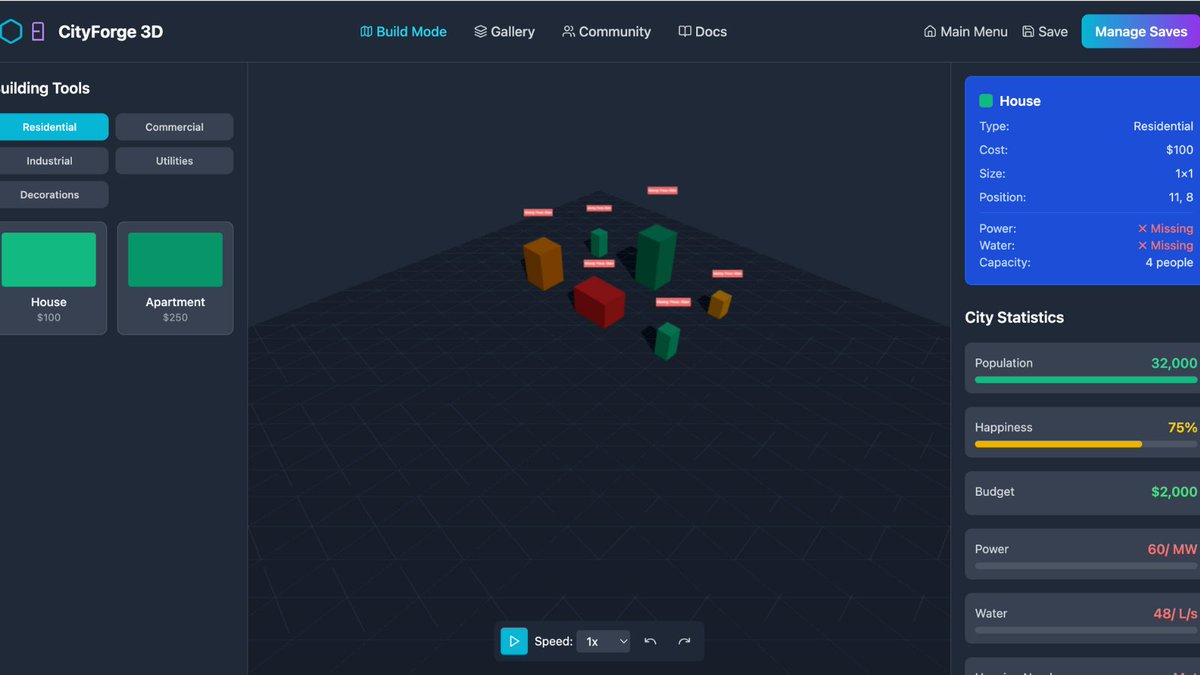The height and width of the screenshot is (675, 1200).
Task: Click the Power 60/ MW value
Action: click(1172, 549)
